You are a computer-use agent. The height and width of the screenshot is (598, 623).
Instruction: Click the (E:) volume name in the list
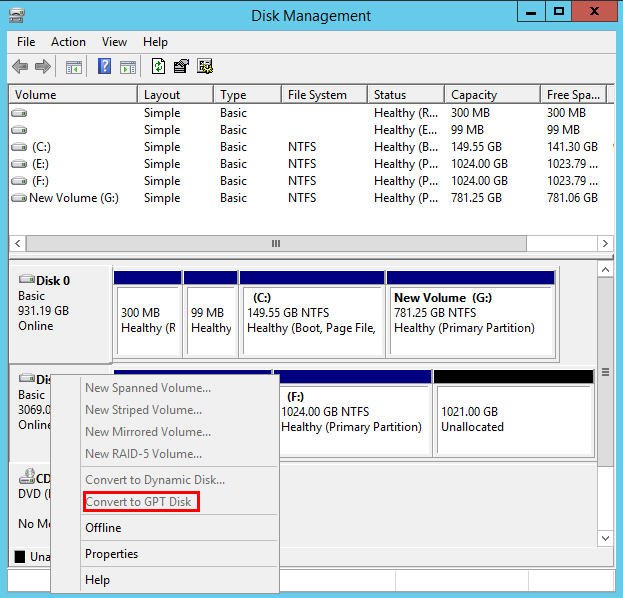click(41, 164)
